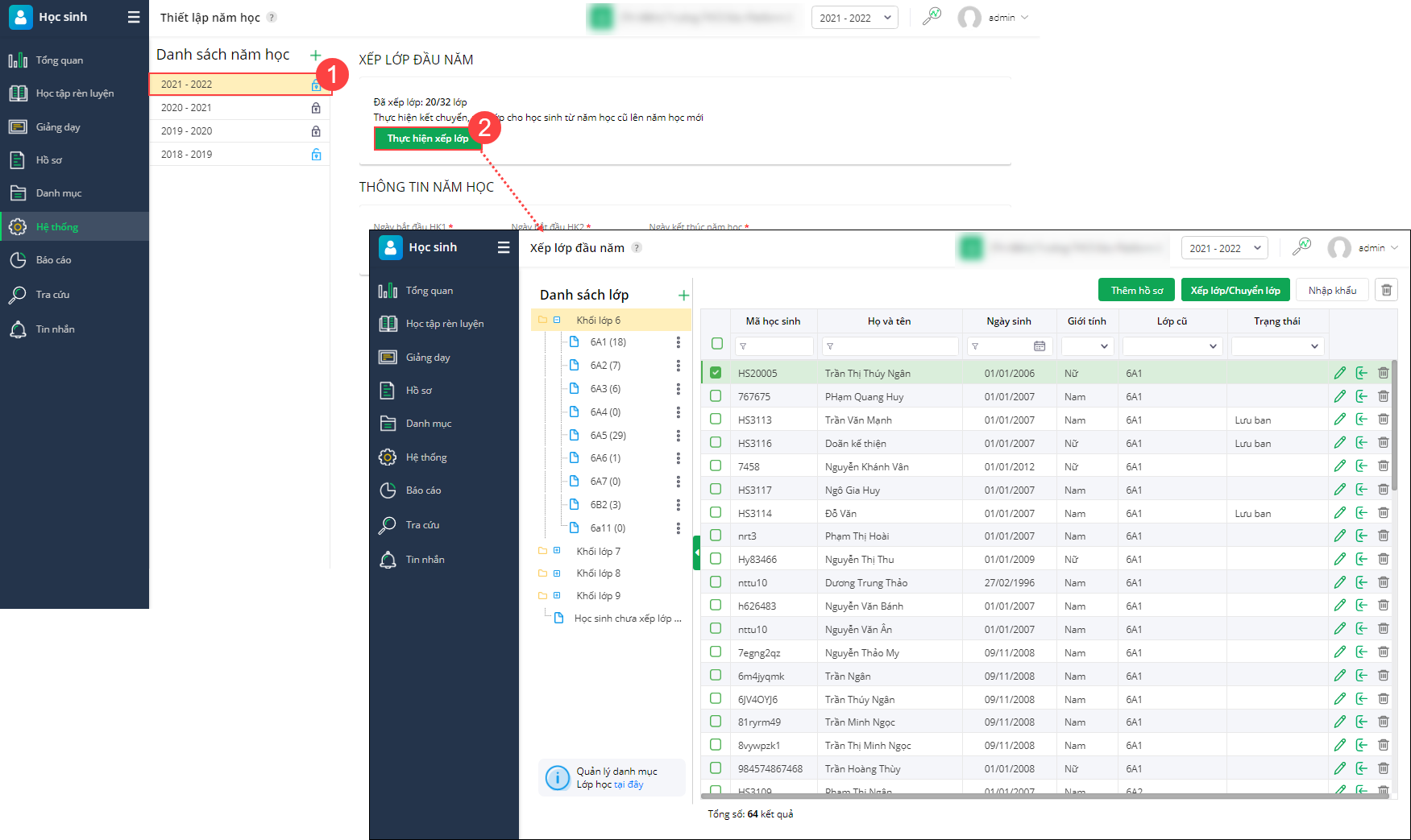Edit student Đỗ Văn row
Viewport: 1411px width, 840px height.
point(1339,513)
